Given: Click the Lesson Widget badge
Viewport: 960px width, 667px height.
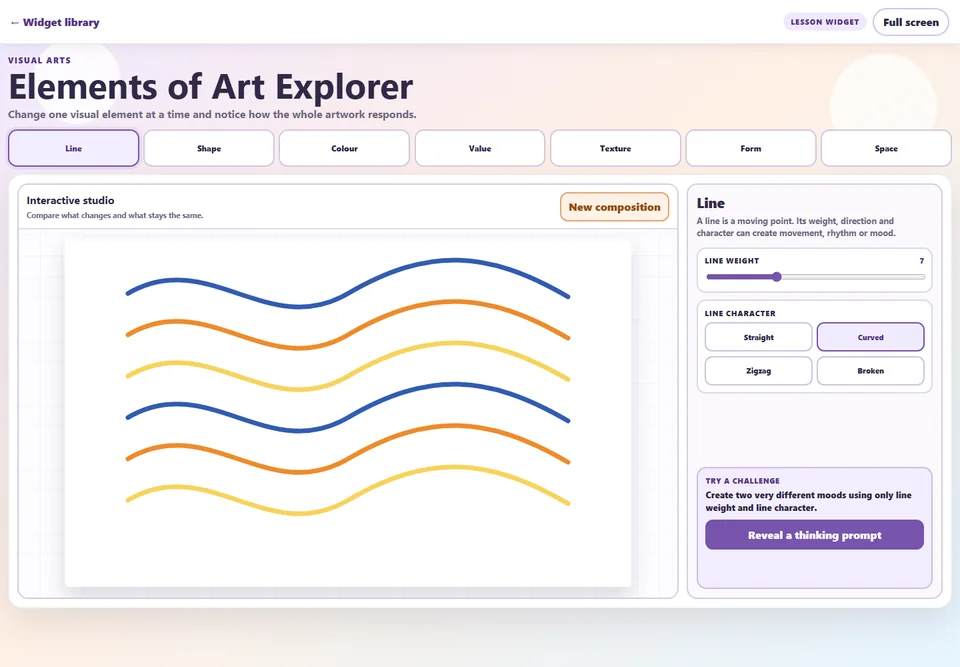Looking at the screenshot, I should point(824,22).
